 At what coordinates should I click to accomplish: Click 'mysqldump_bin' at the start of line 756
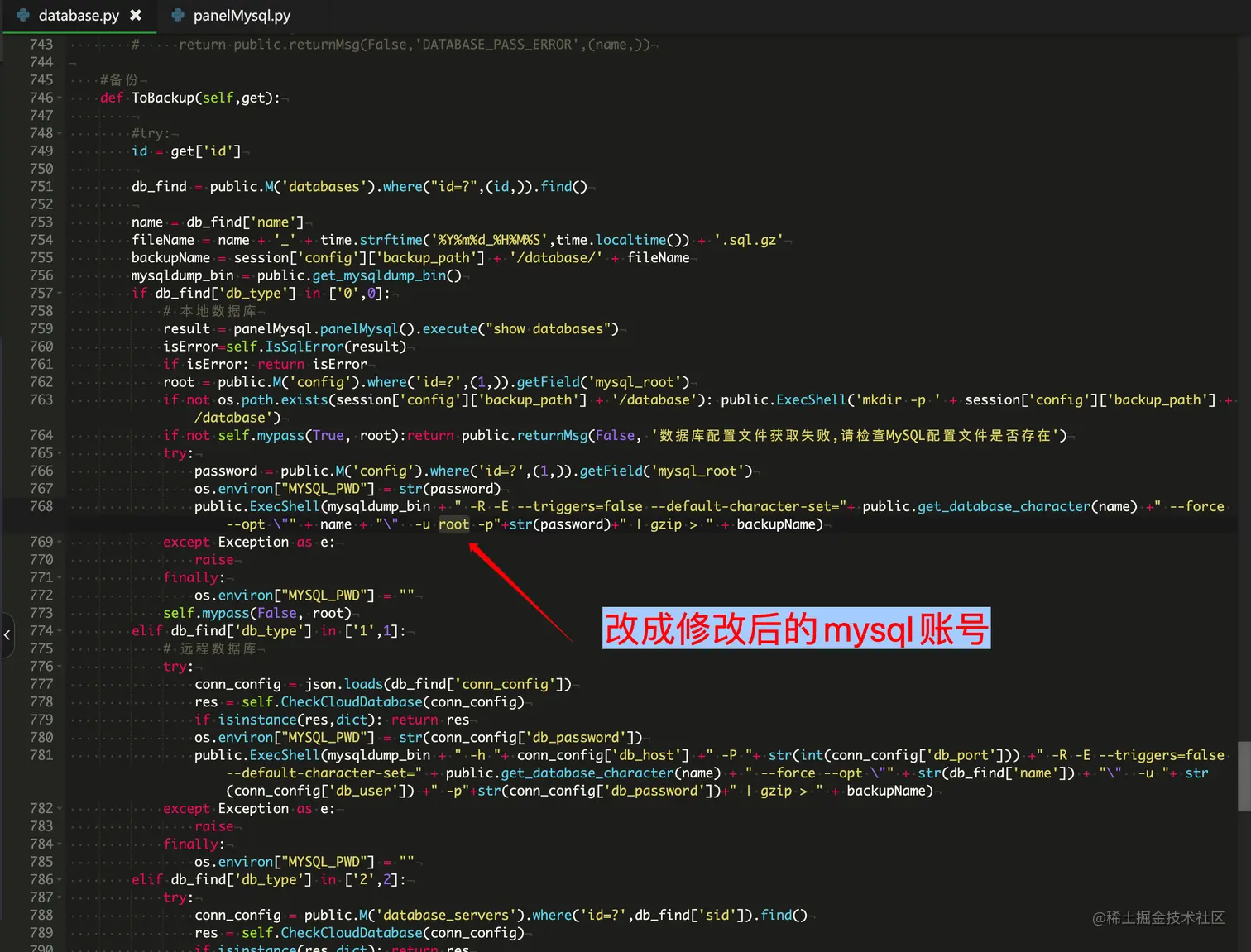(182, 275)
